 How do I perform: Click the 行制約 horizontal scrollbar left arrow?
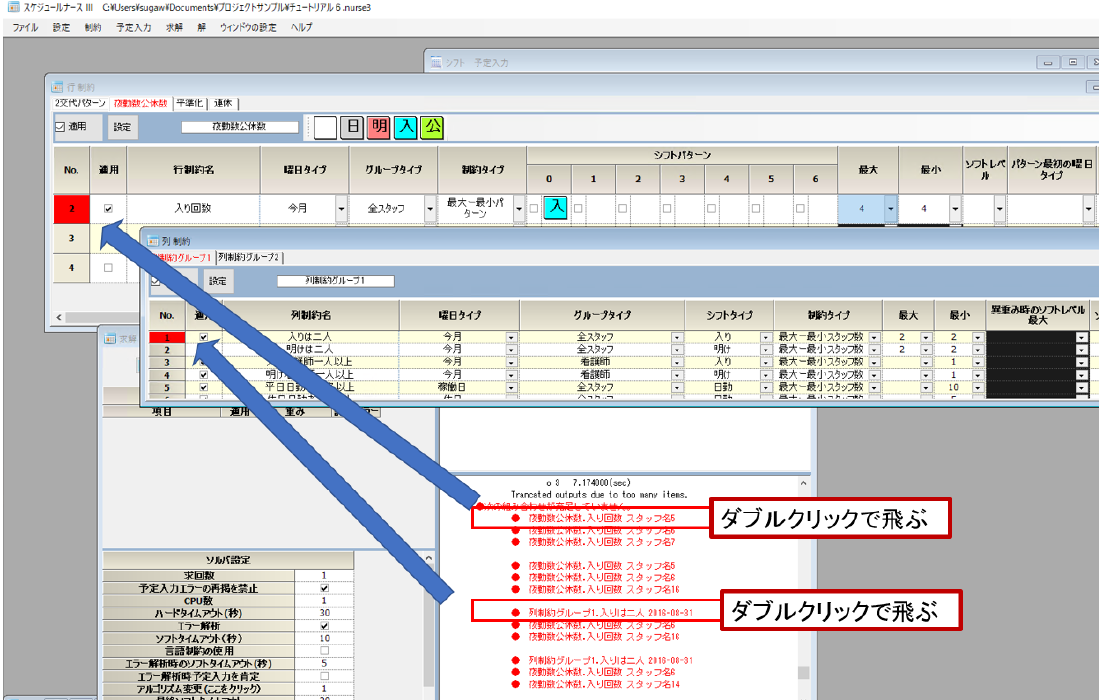click(59, 317)
